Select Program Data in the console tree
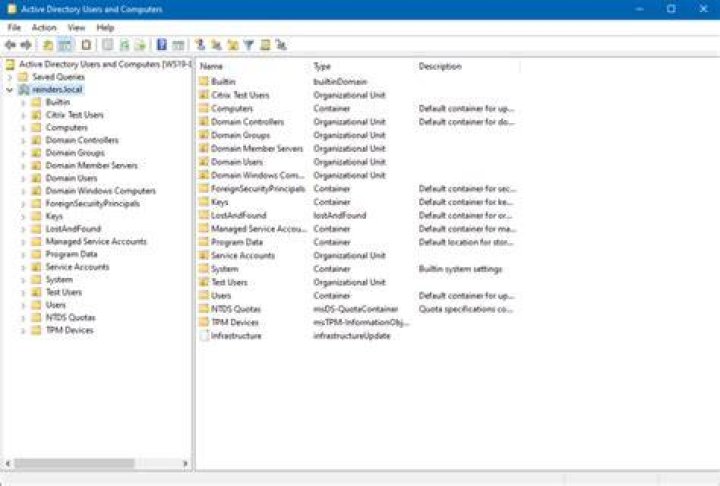This screenshot has width=720, height=486. click(x=72, y=254)
